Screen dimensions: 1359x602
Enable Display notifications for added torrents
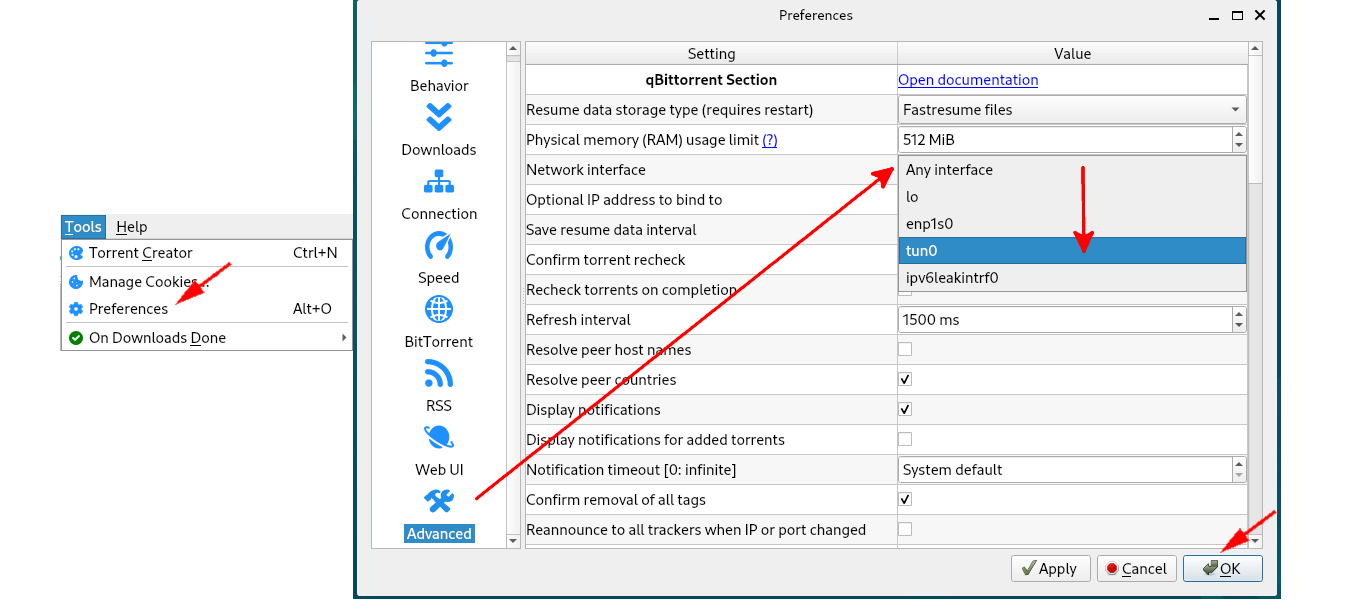click(x=905, y=440)
